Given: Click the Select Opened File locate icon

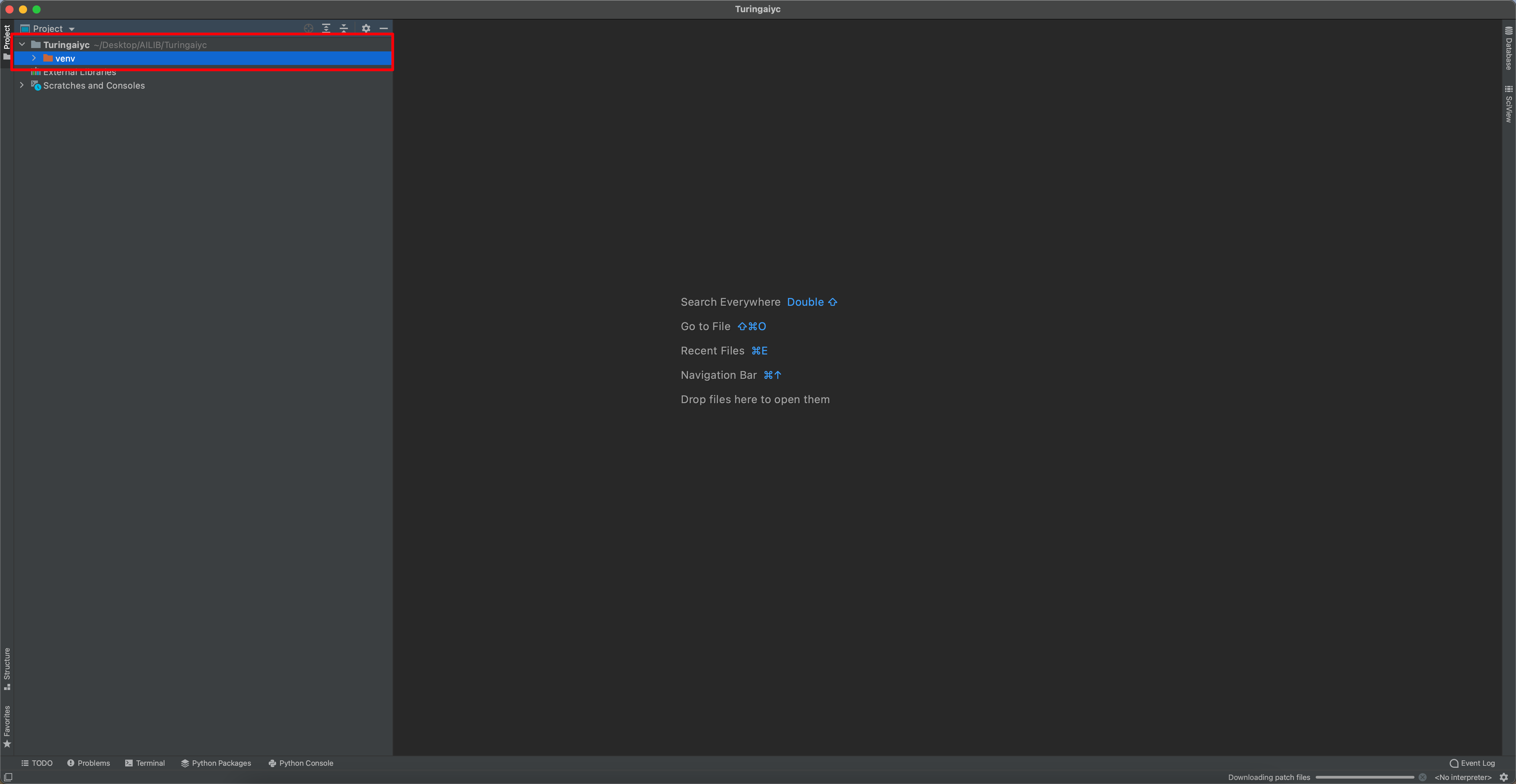Looking at the screenshot, I should pyautogui.click(x=308, y=28).
